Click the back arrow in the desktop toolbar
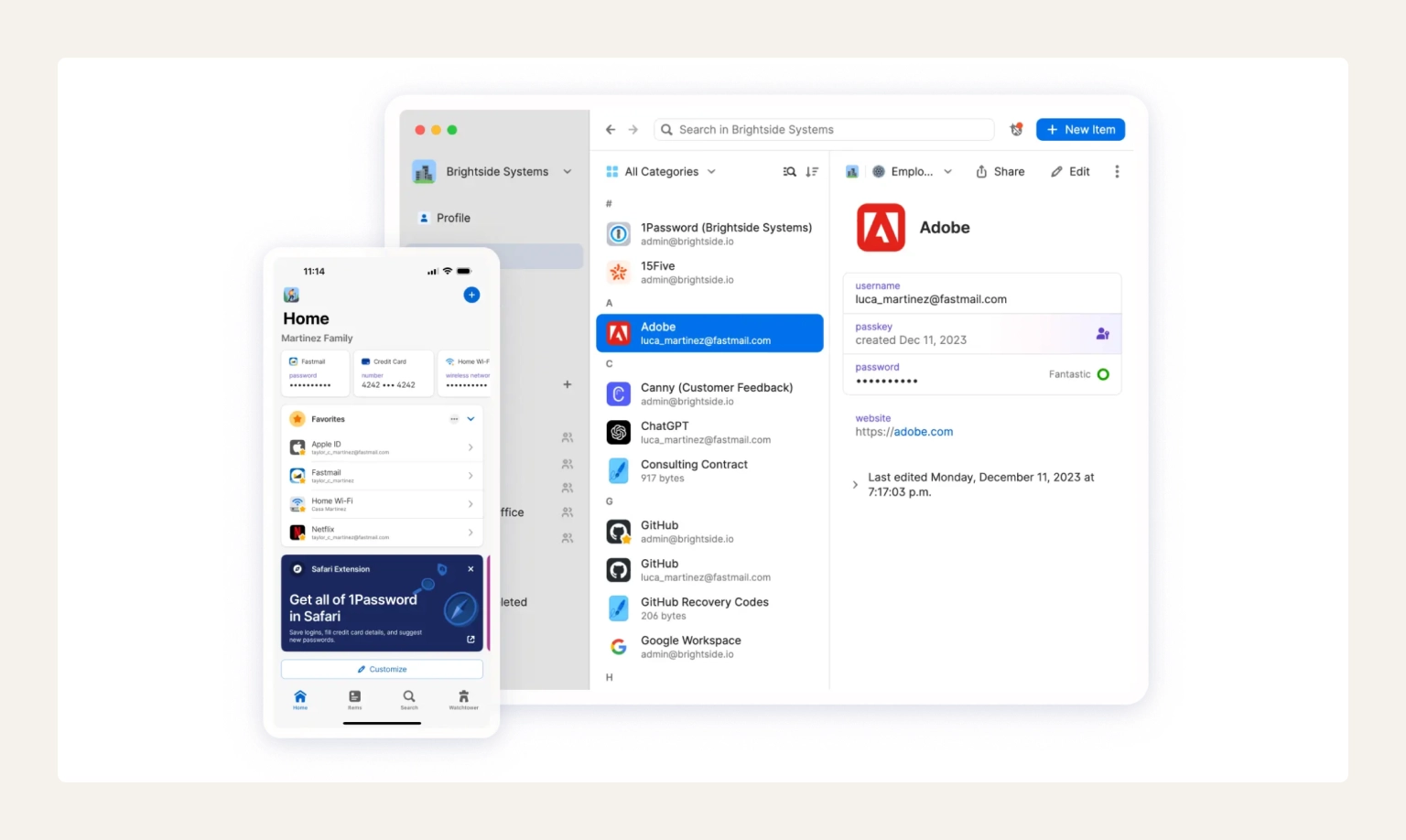The width and height of the screenshot is (1406, 840). coord(611,130)
